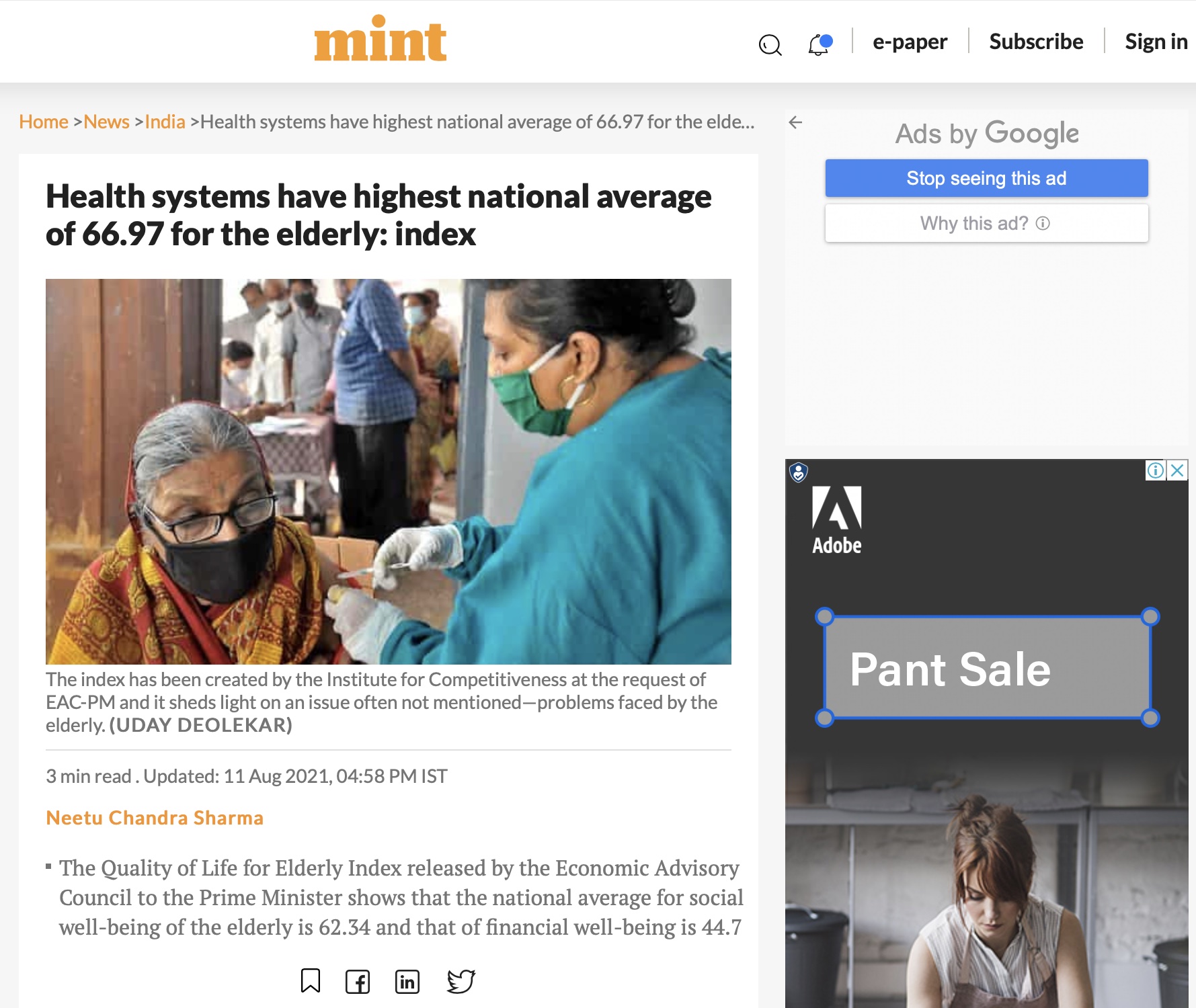Go to the Home breadcrumb
Screen dimensions: 1196x1008
click(x=44, y=122)
